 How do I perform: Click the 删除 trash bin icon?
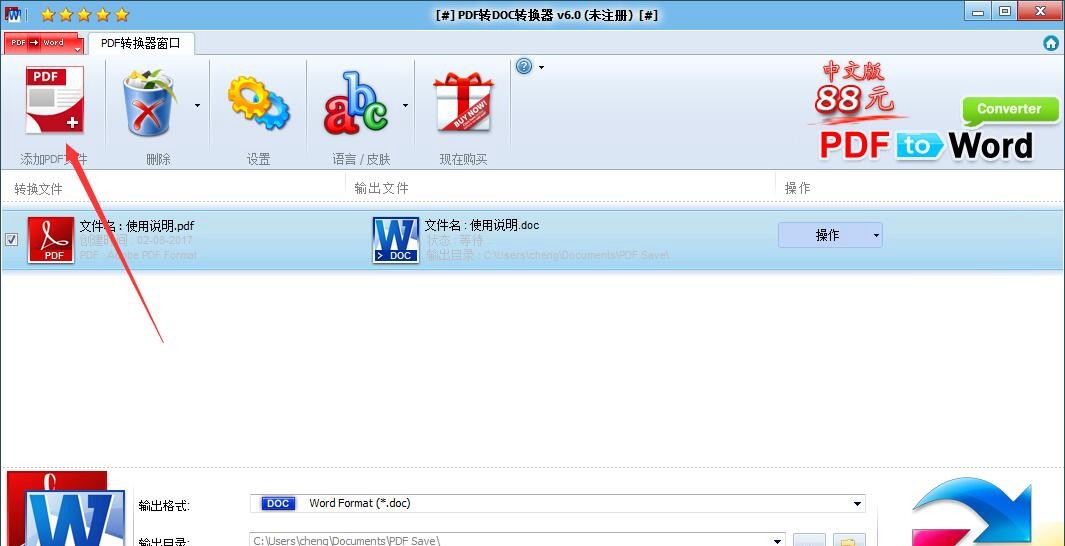(149, 103)
